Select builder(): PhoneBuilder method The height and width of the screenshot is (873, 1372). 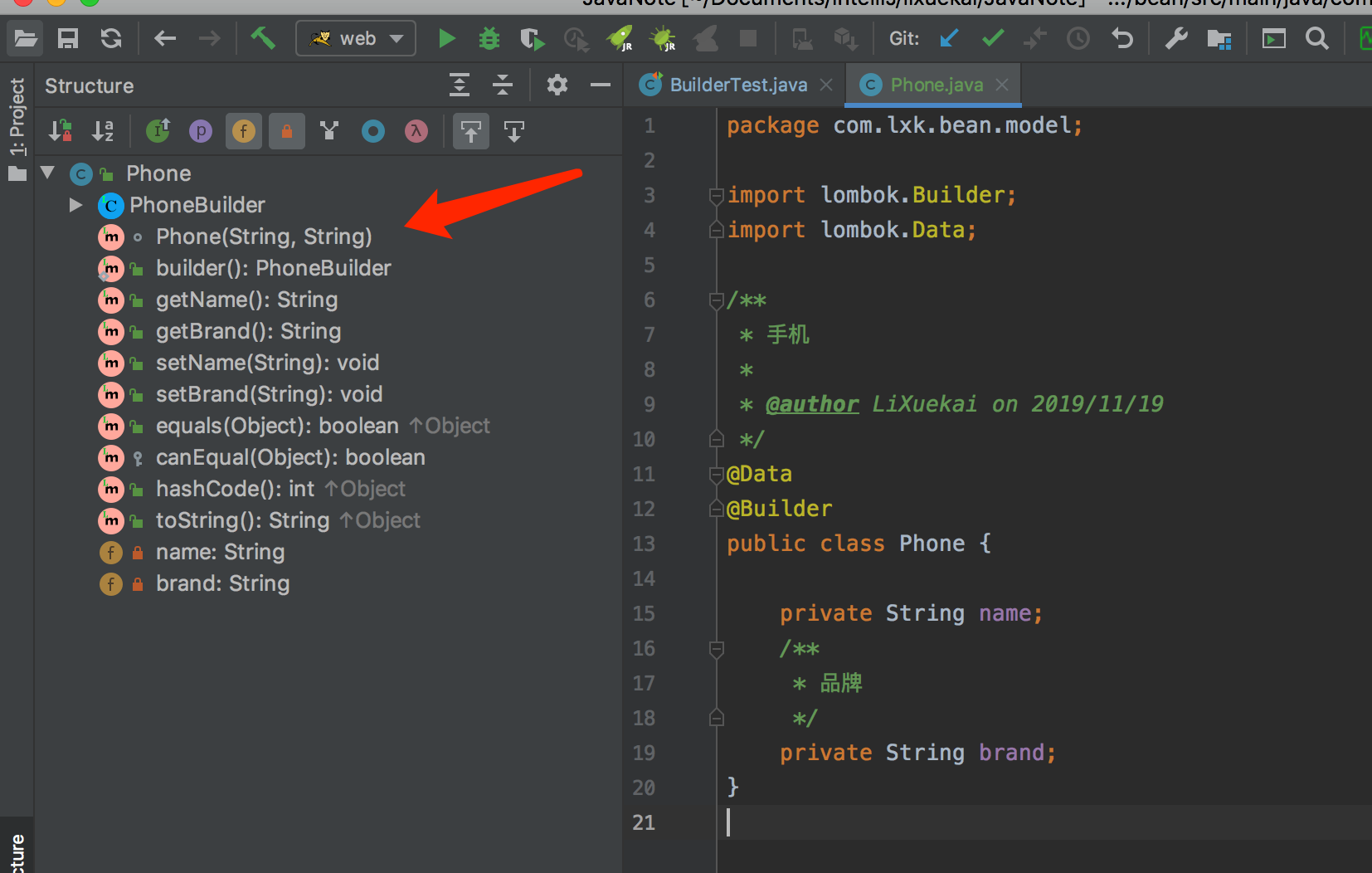274,268
